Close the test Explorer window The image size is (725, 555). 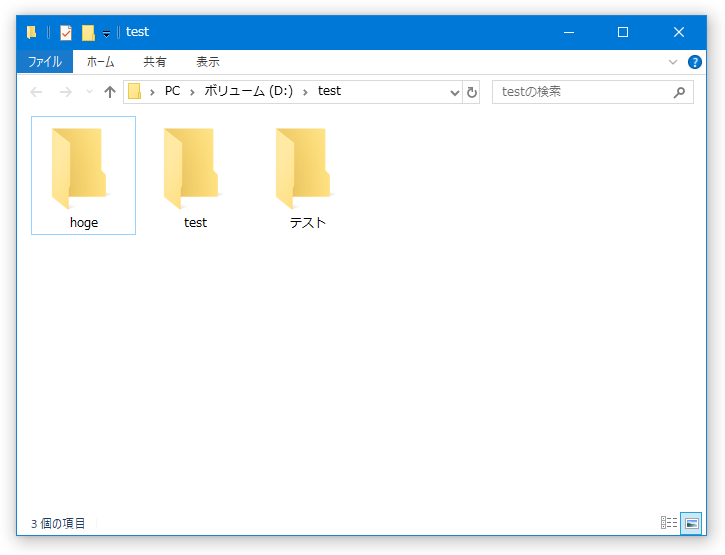tap(678, 32)
